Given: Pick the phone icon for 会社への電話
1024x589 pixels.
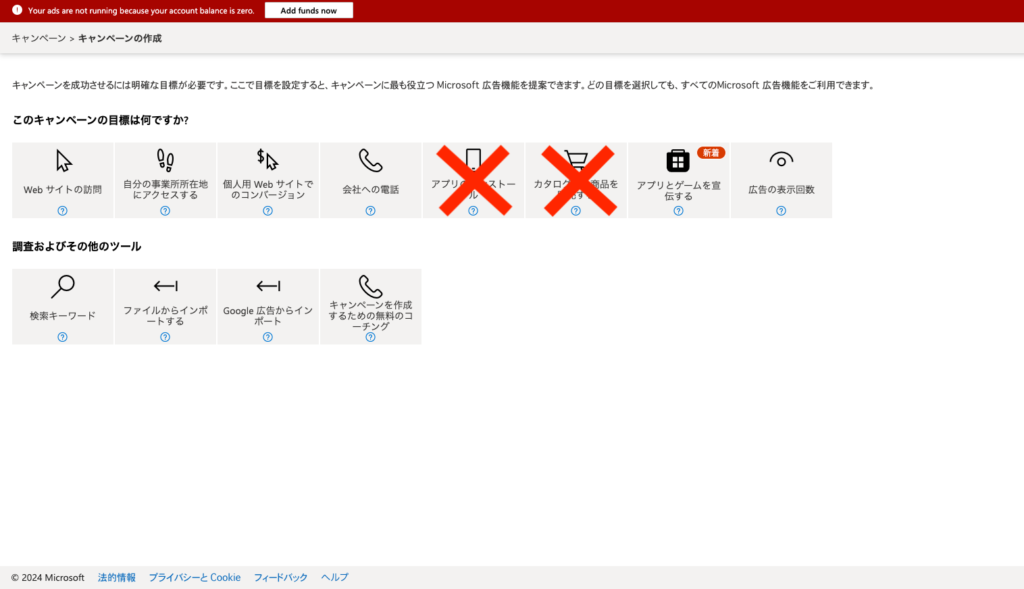Looking at the screenshot, I should pyautogui.click(x=370, y=161).
